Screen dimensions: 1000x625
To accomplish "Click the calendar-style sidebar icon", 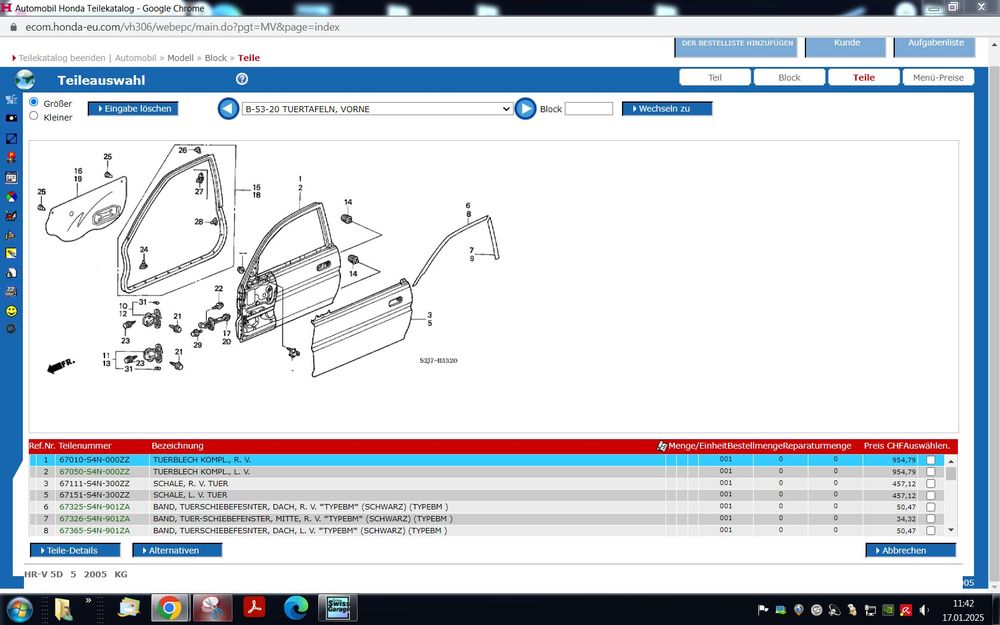I will [11, 177].
